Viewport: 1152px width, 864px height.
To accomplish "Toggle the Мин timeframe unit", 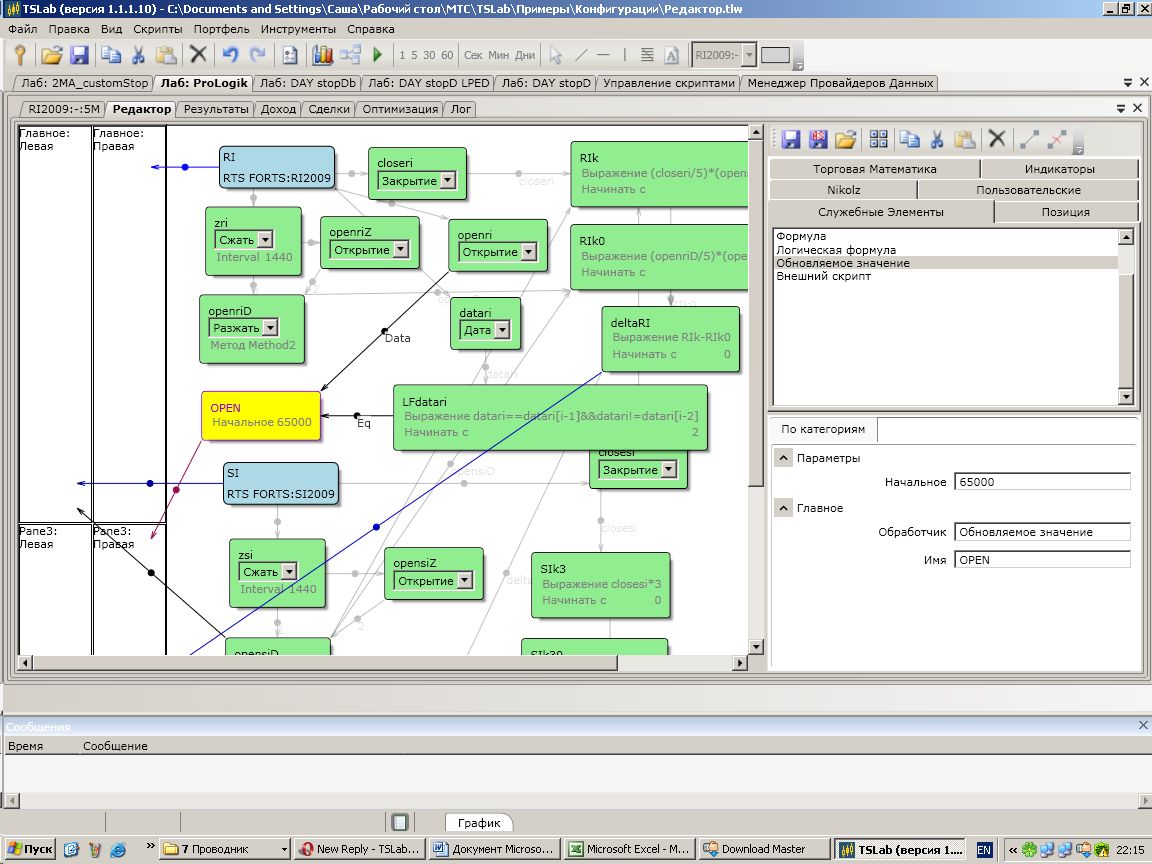I will [499, 56].
